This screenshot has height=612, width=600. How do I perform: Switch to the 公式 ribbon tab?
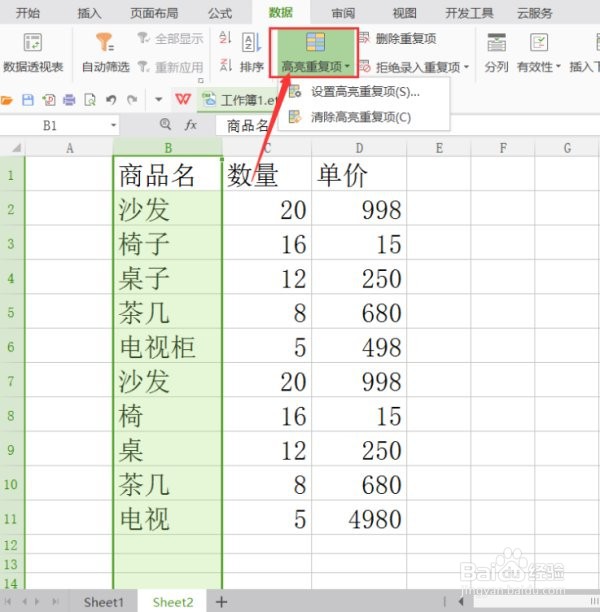pos(220,13)
